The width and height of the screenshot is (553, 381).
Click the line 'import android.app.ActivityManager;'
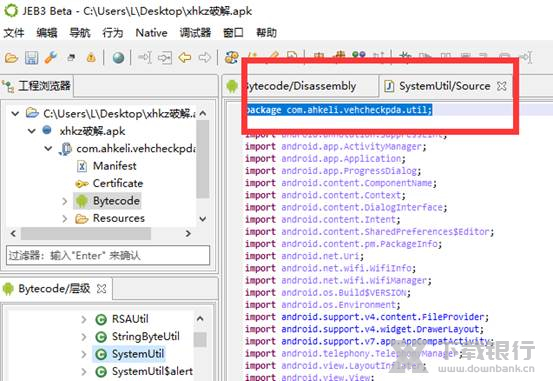[x=336, y=146]
